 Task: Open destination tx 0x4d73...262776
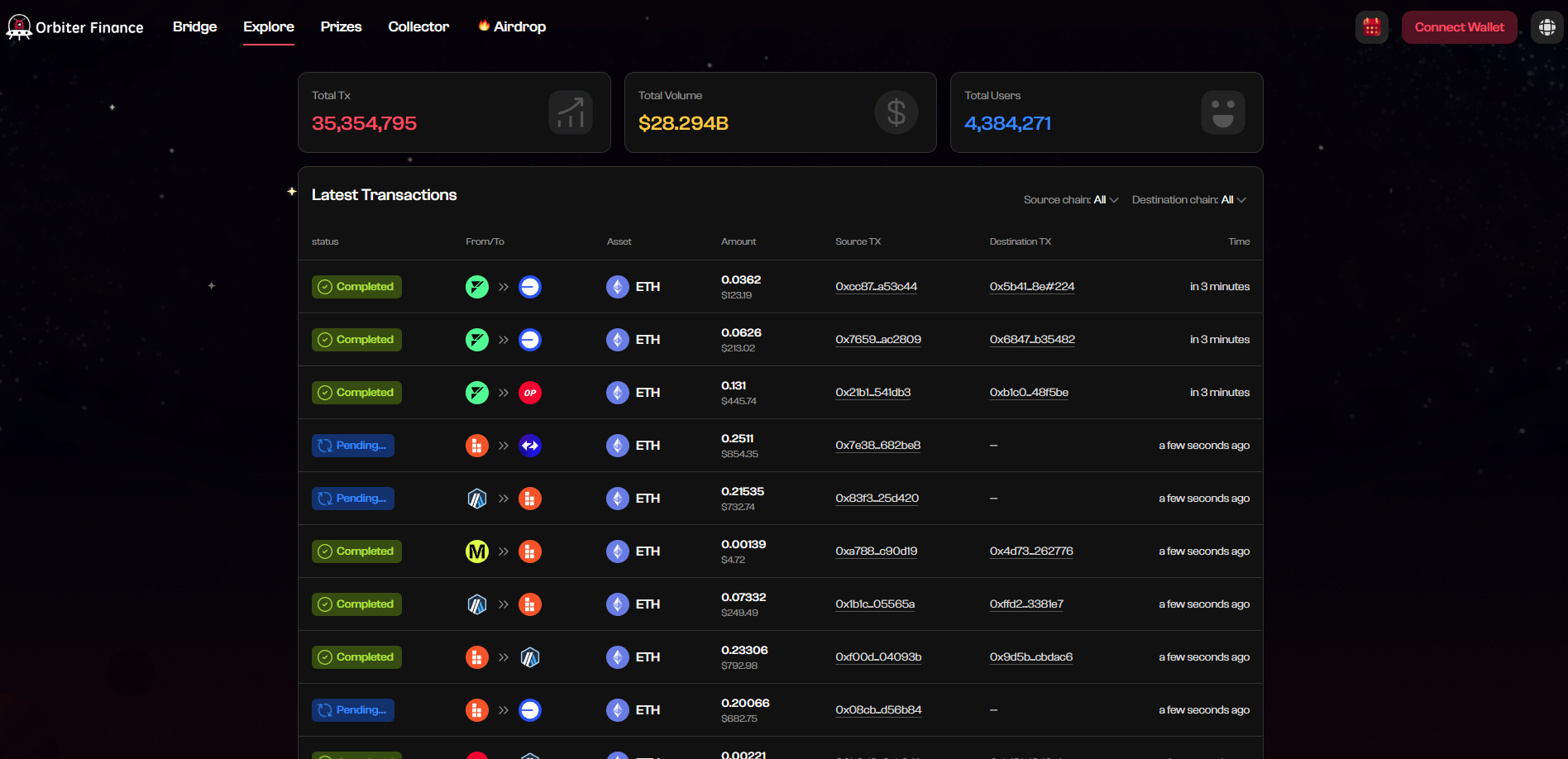pyautogui.click(x=1031, y=551)
